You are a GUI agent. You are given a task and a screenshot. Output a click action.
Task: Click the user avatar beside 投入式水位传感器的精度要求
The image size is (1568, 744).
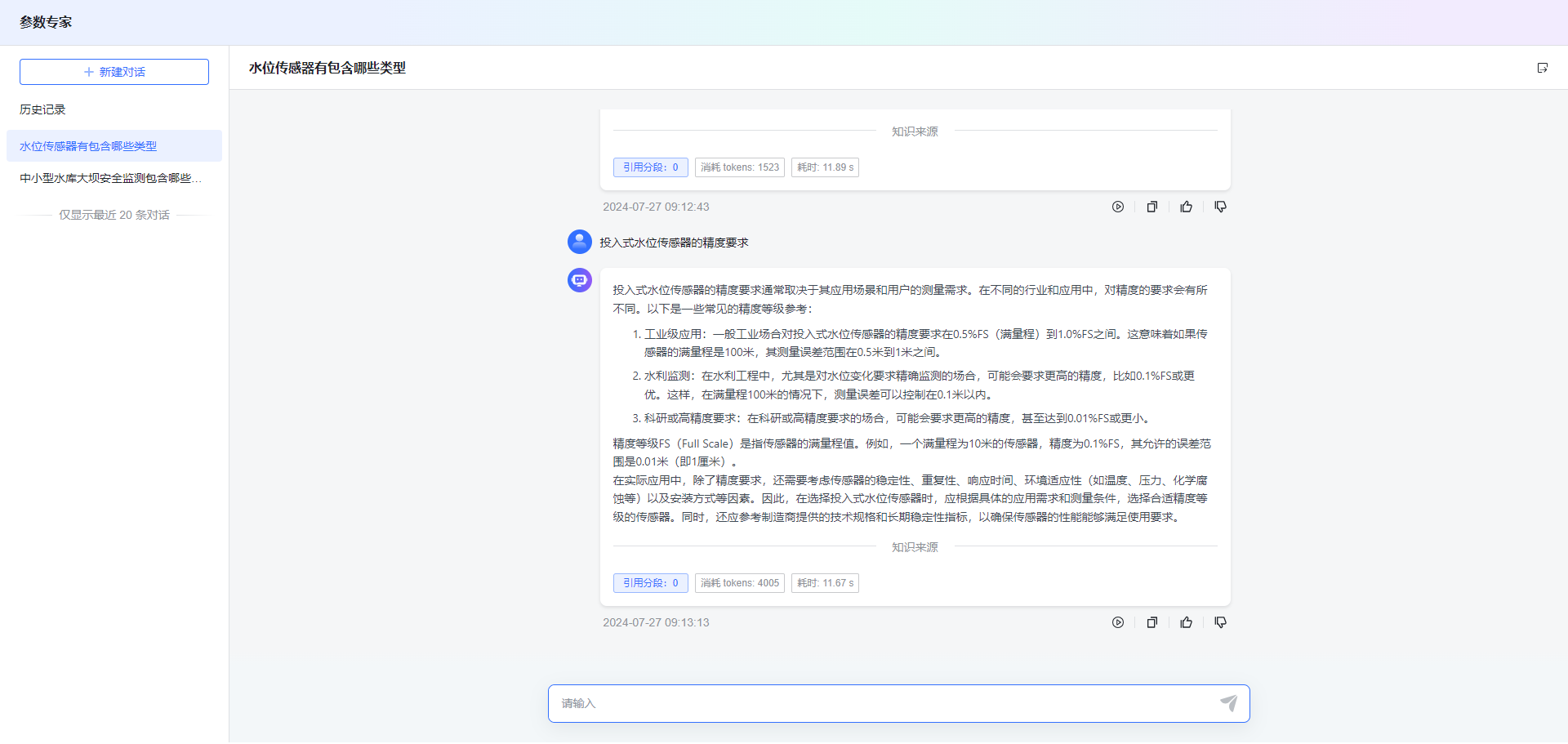[580, 242]
